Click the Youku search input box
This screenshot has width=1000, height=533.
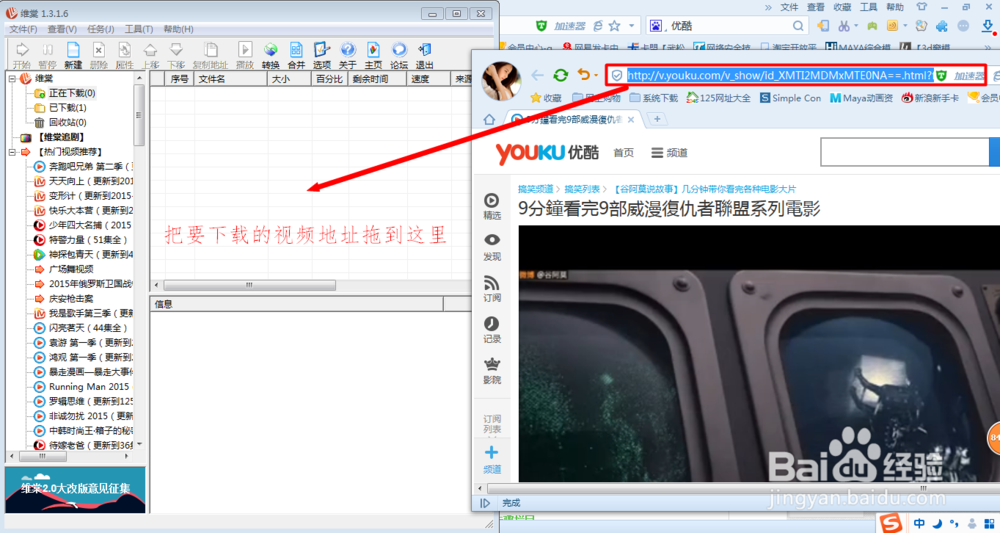pyautogui.click(x=904, y=153)
